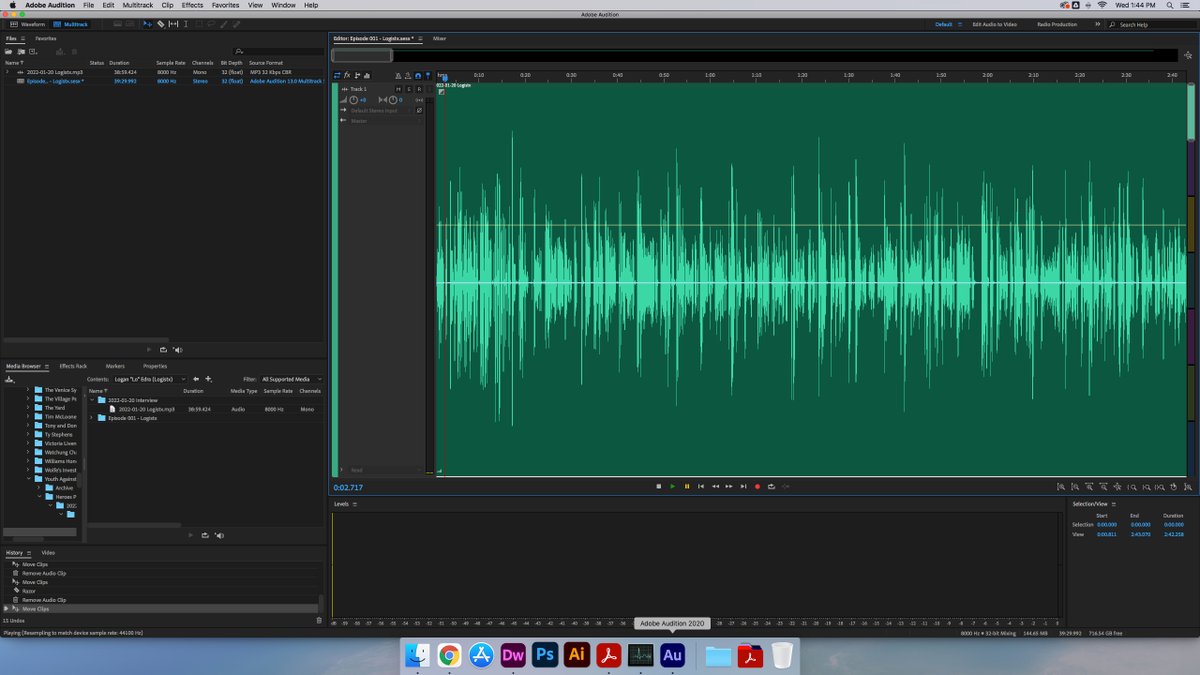
Task: Open the Contents location dropdown in the Media Browser
Action: [150, 379]
